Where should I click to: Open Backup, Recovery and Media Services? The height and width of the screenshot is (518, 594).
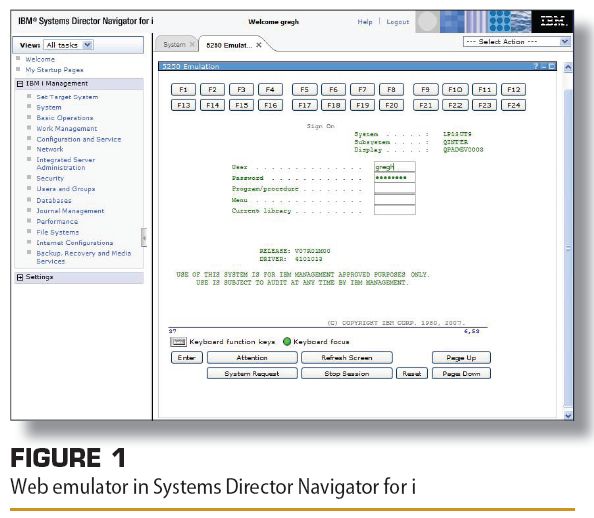click(x=84, y=257)
